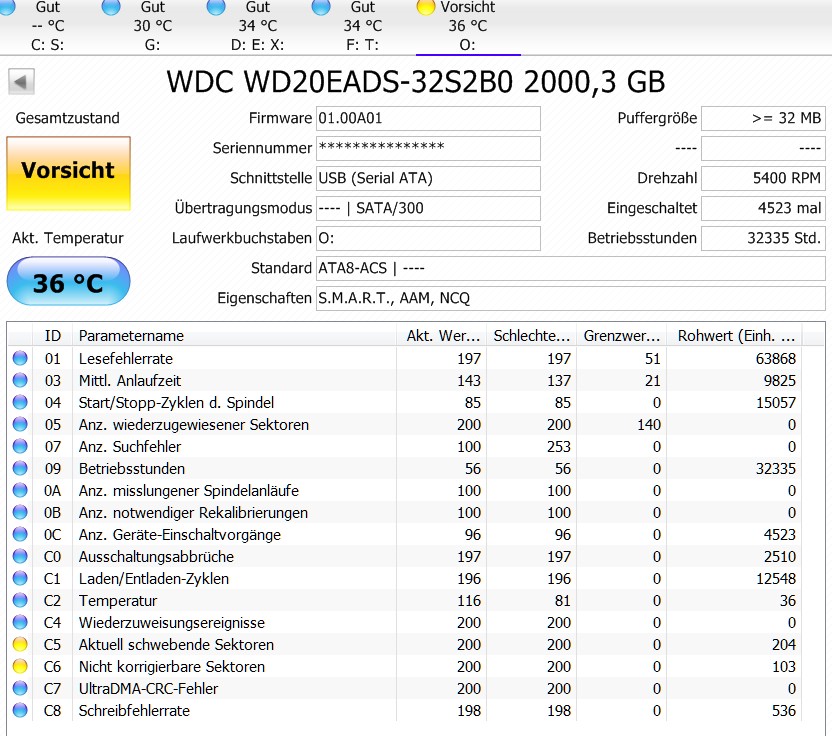Click the status icon for ID 09 Betriebsstunden

(20, 468)
